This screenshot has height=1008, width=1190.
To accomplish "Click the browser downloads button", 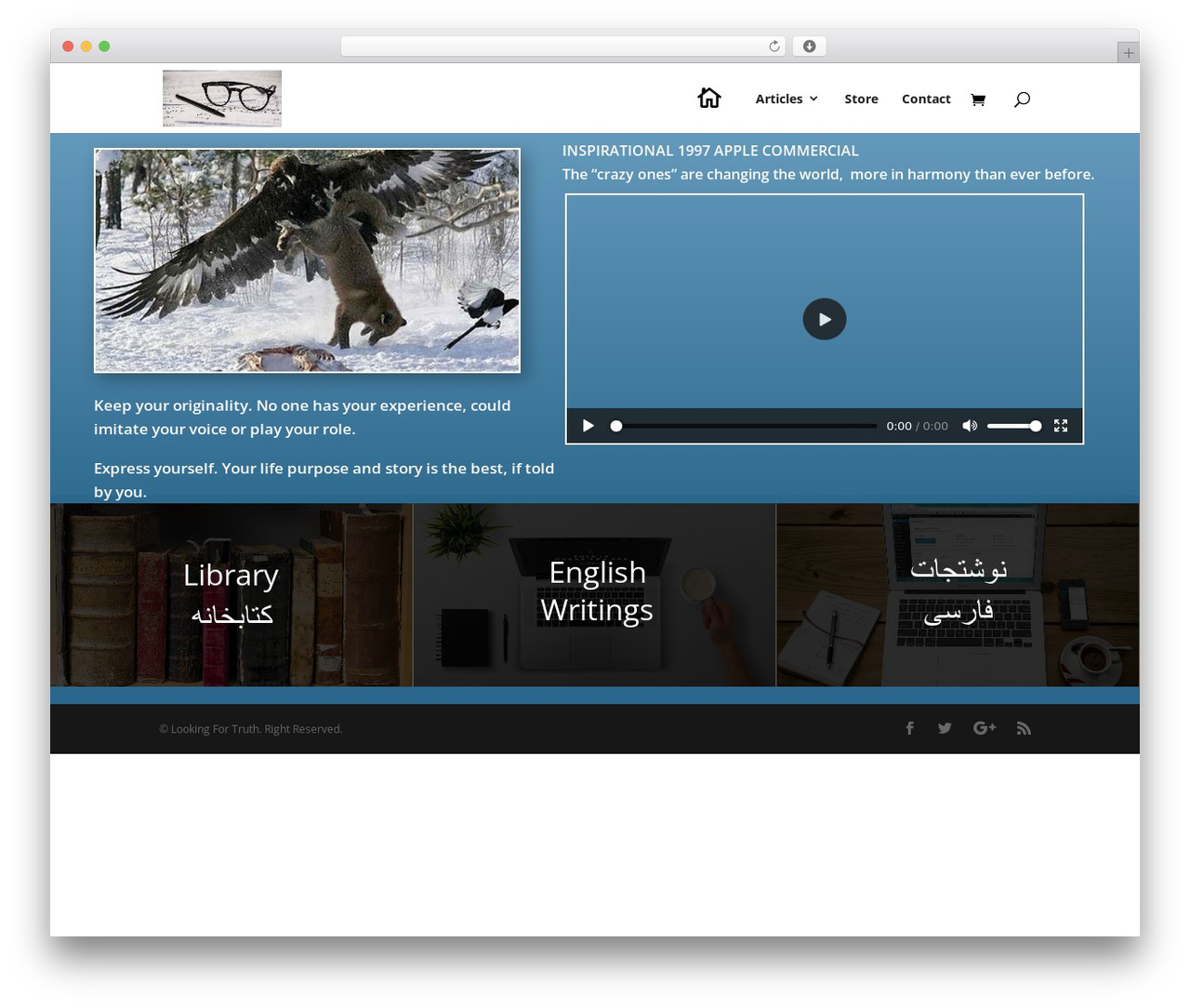I will 809,46.
